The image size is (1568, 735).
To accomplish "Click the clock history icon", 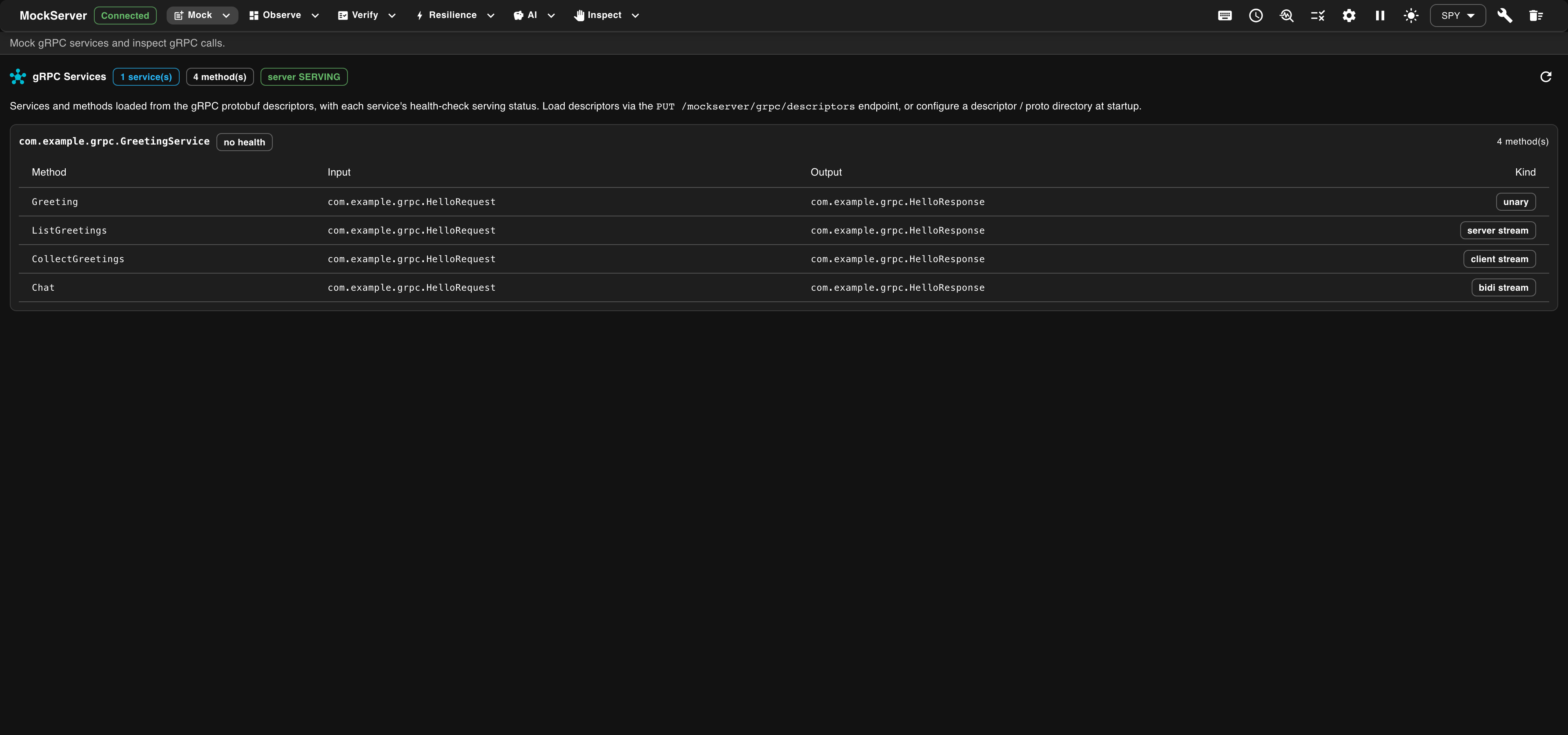I will (1256, 16).
